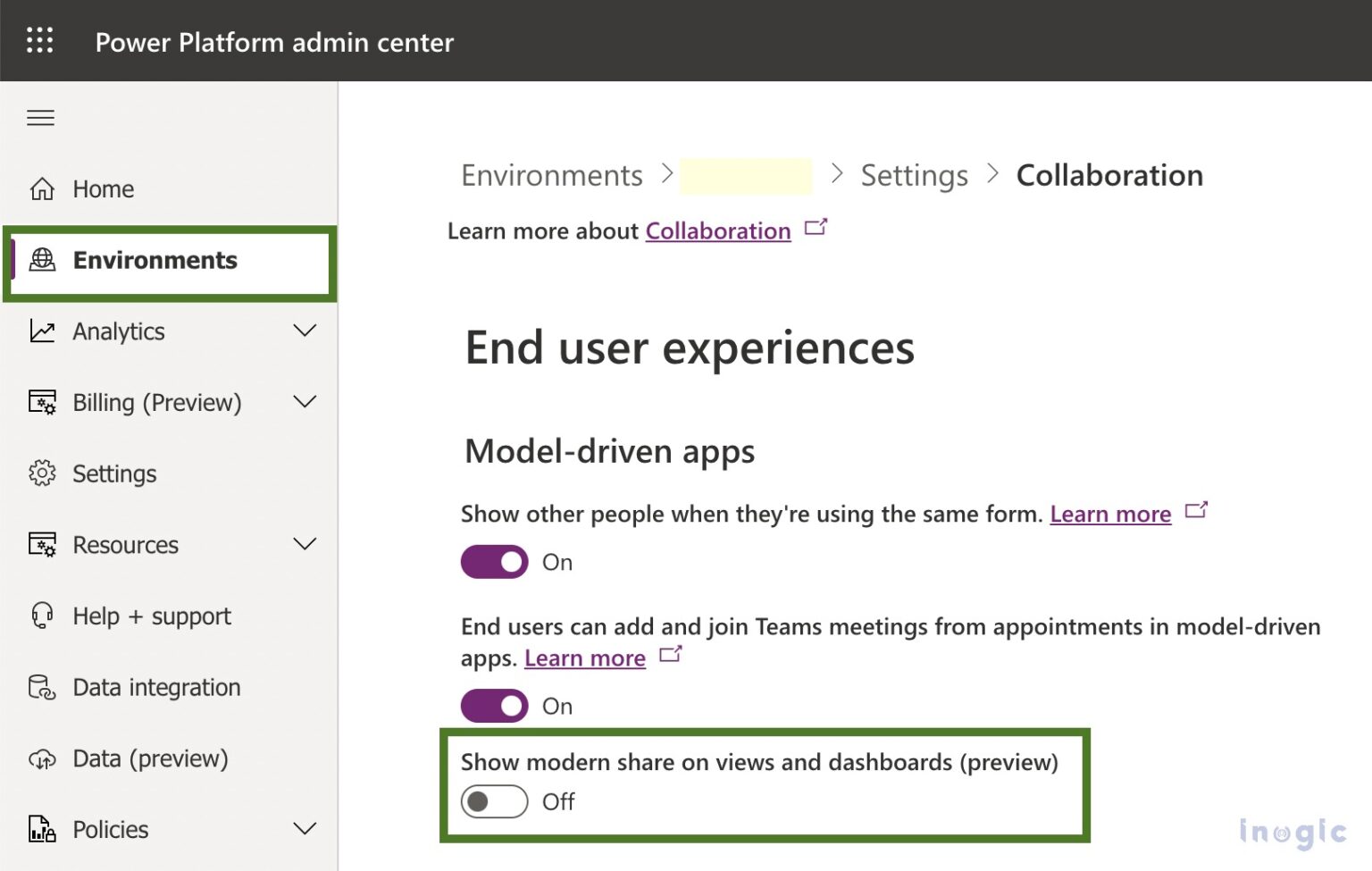Expand the Resources section chevron
This screenshot has width=1372, height=871.
(x=305, y=544)
